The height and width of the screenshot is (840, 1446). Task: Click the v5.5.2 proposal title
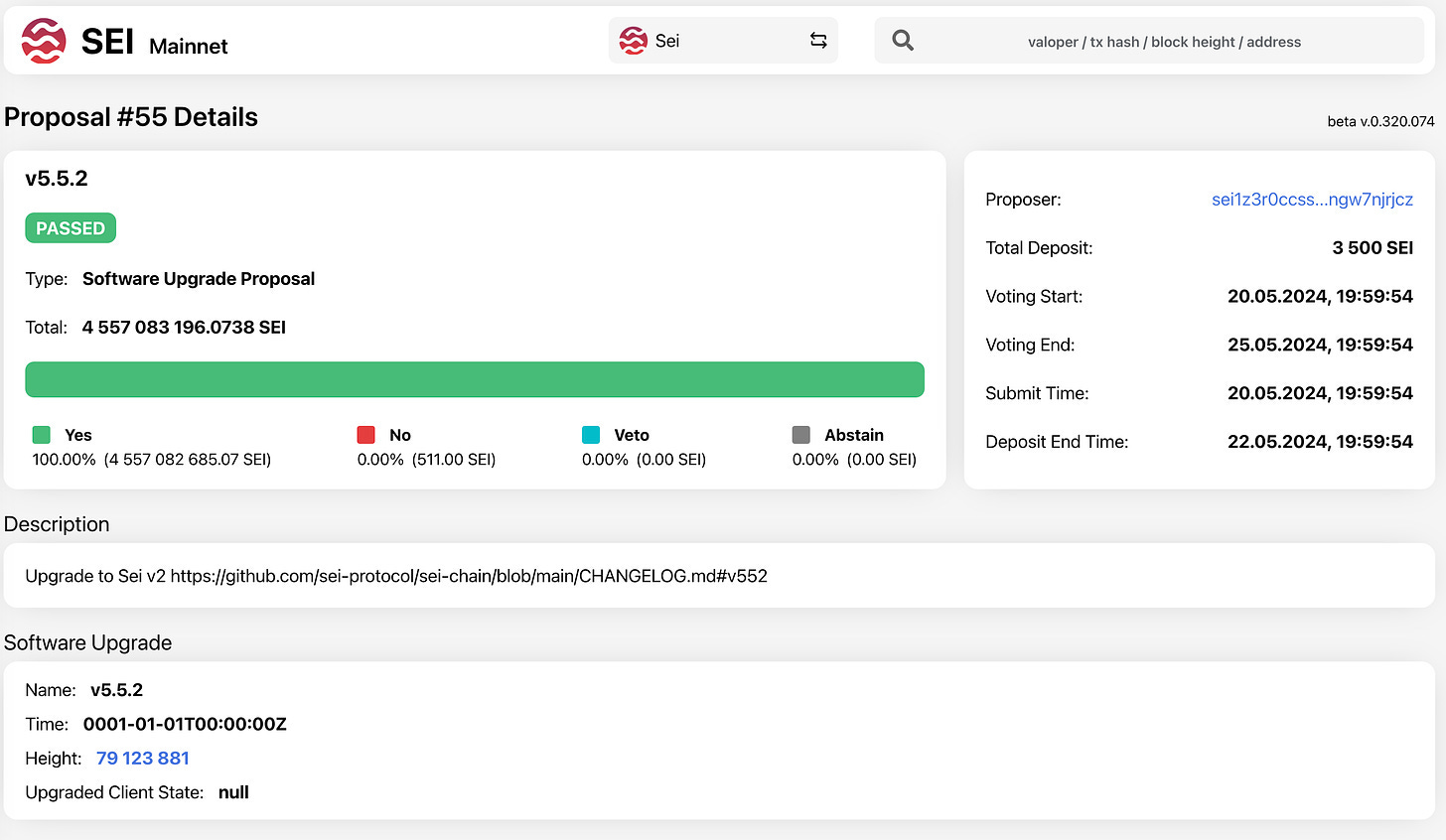57,179
